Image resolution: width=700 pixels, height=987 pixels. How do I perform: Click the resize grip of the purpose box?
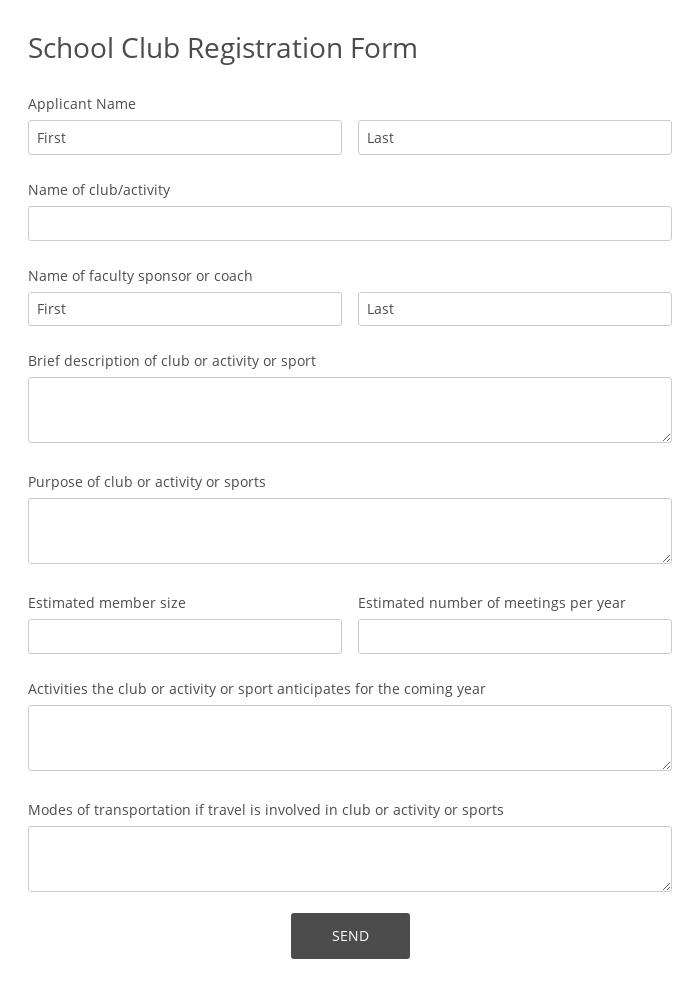[666, 558]
